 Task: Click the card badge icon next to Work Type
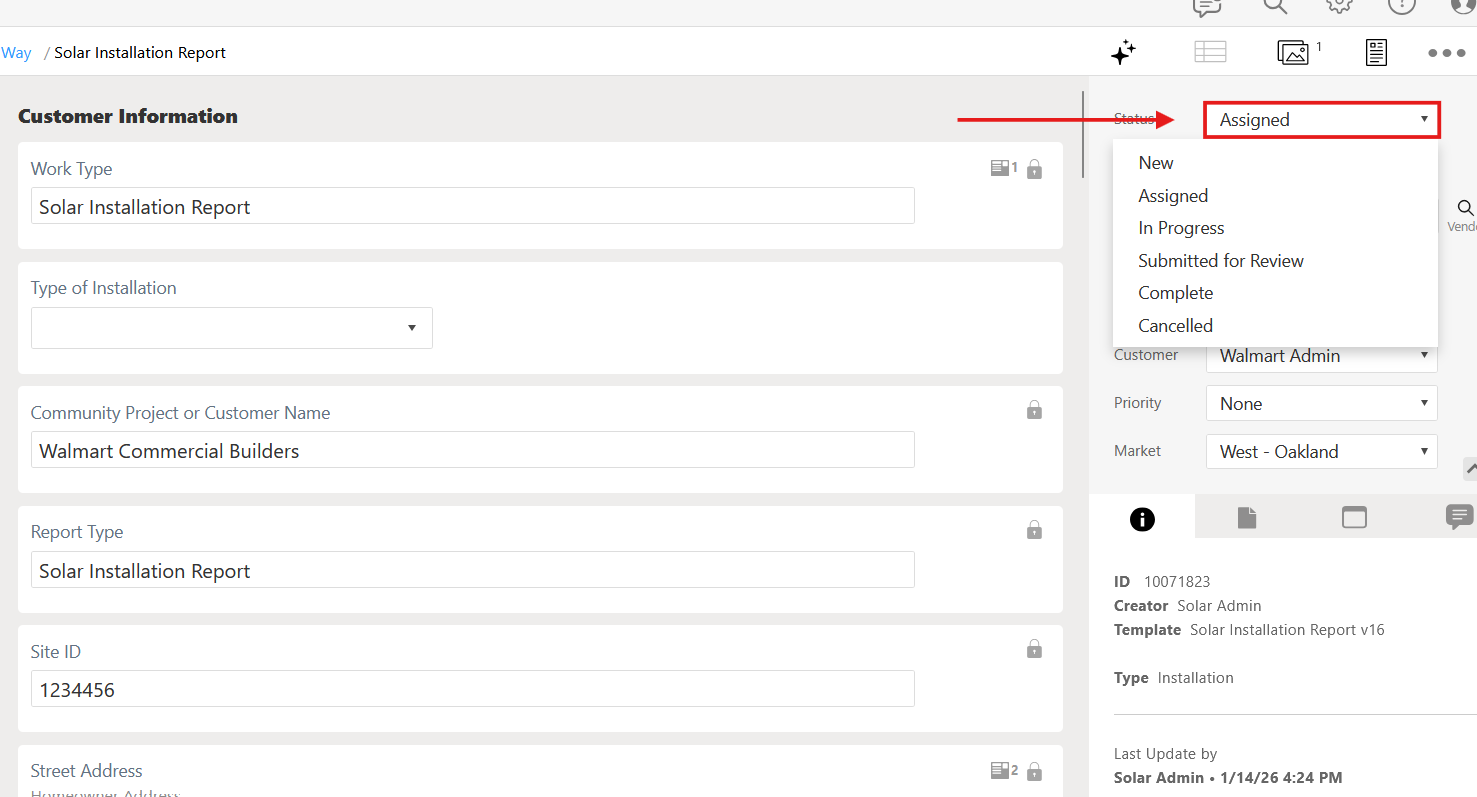[x=1001, y=168]
